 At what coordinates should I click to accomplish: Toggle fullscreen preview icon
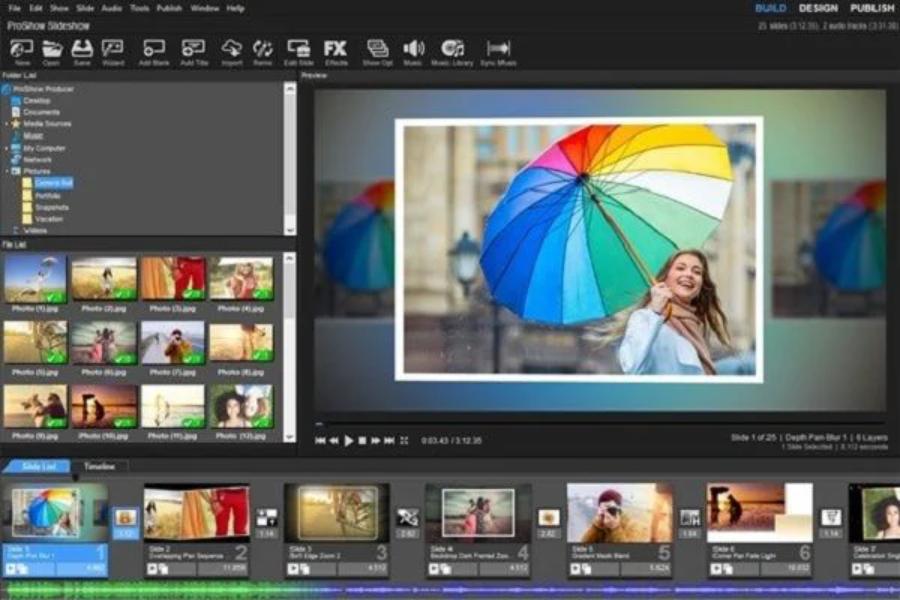tap(404, 440)
